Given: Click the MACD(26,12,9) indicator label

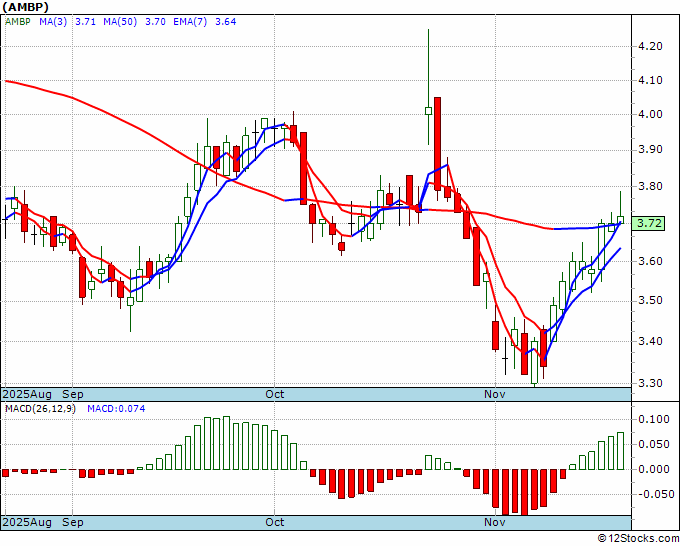Looking at the screenshot, I should click(x=40, y=409).
